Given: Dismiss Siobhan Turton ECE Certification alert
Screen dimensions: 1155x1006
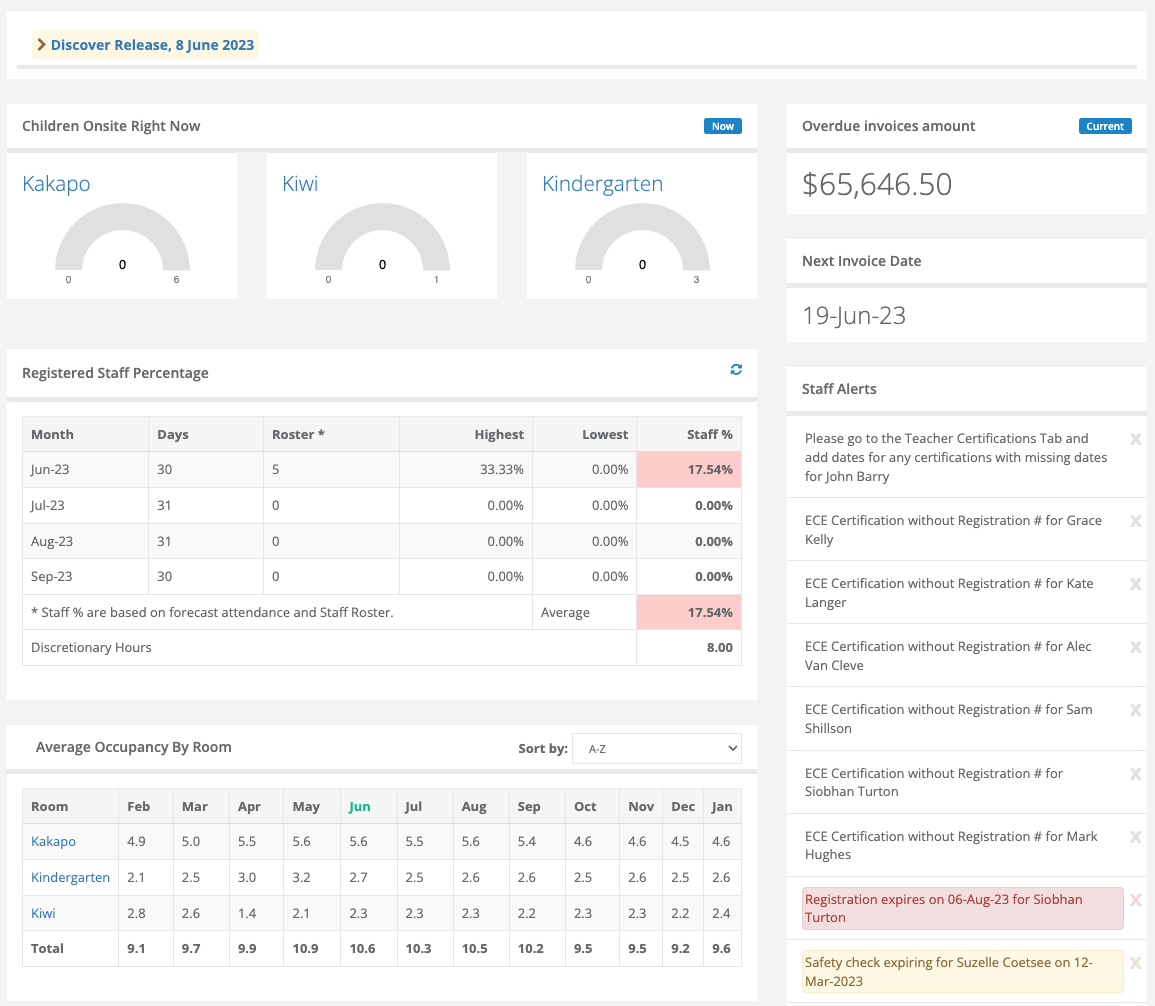Looking at the screenshot, I should tap(1135, 774).
